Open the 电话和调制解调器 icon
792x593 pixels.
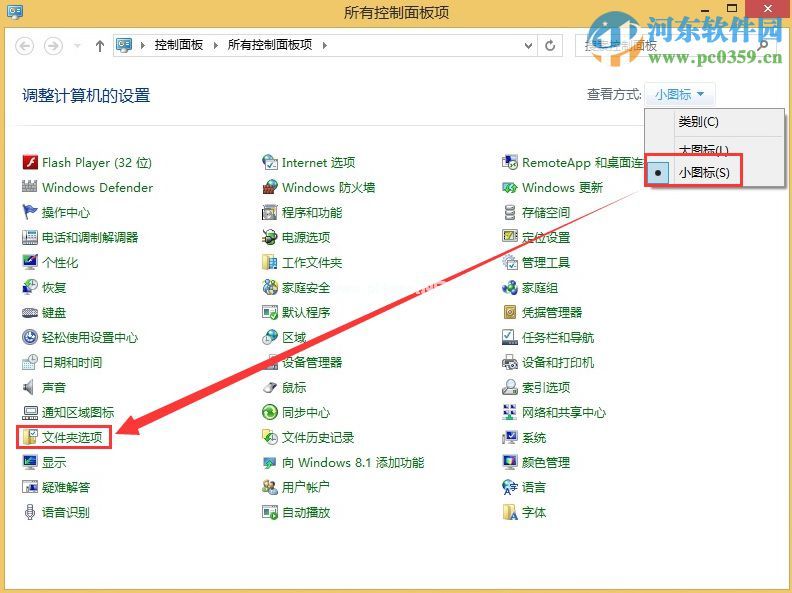coord(30,237)
